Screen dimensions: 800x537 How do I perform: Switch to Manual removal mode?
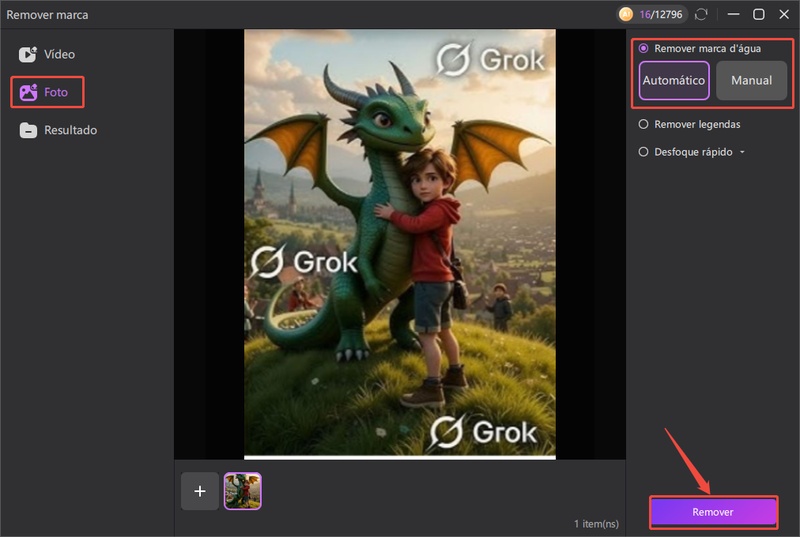(751, 80)
